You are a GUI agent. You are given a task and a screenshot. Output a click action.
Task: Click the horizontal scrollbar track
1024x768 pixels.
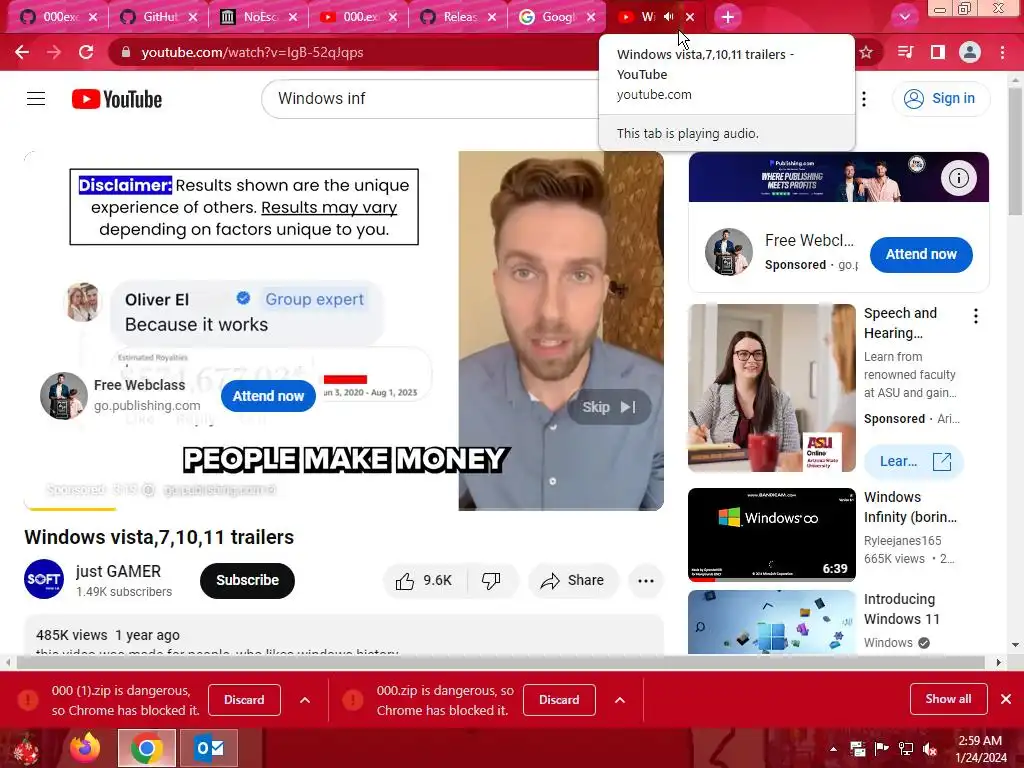pos(501,662)
